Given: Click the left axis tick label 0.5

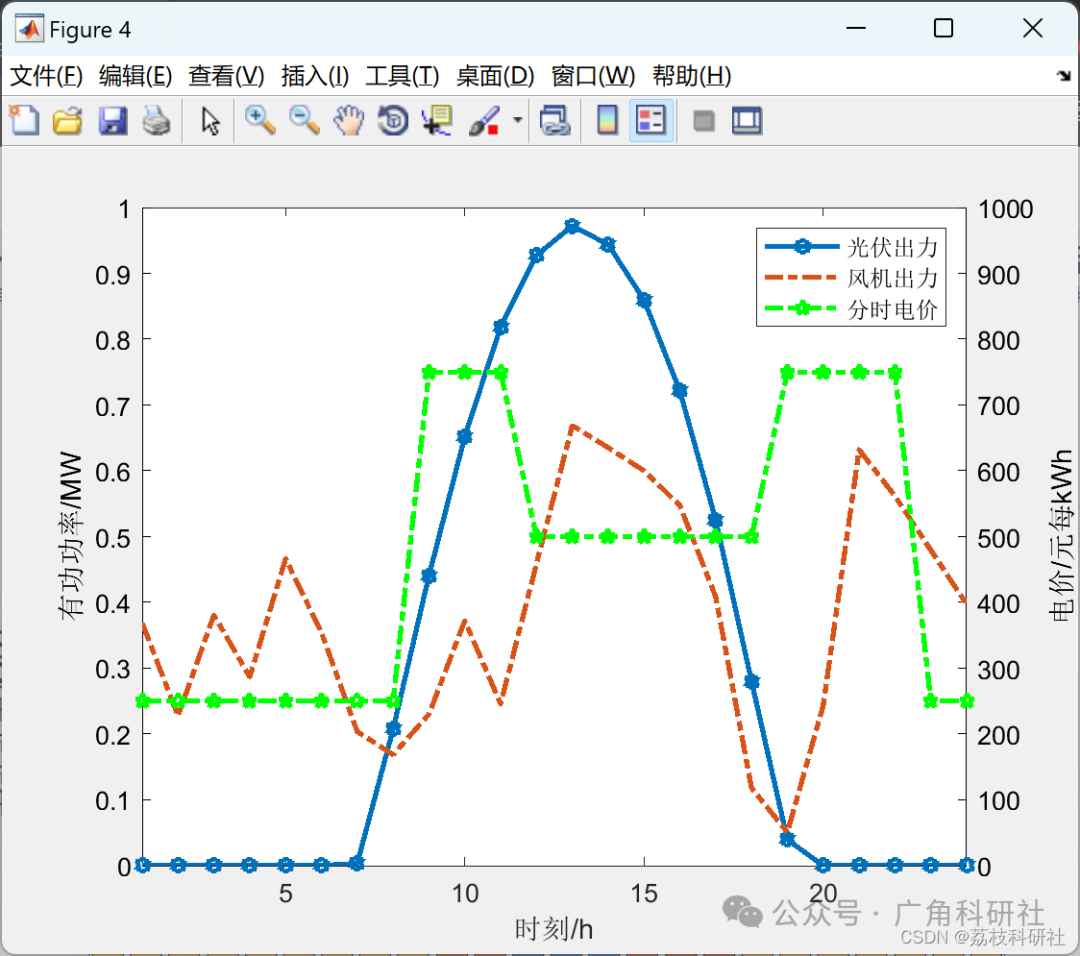Looking at the screenshot, I should click(x=112, y=537).
